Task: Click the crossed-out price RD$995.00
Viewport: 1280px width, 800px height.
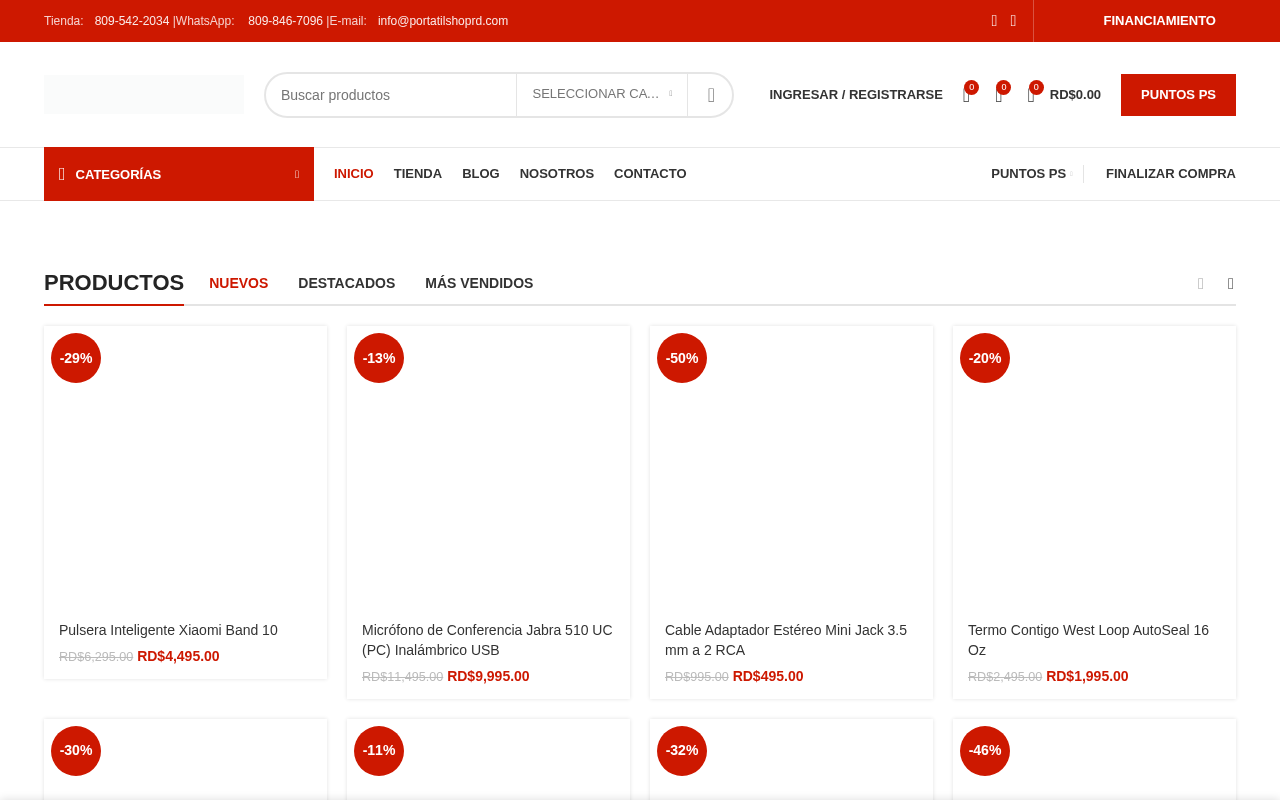Action: tap(697, 677)
